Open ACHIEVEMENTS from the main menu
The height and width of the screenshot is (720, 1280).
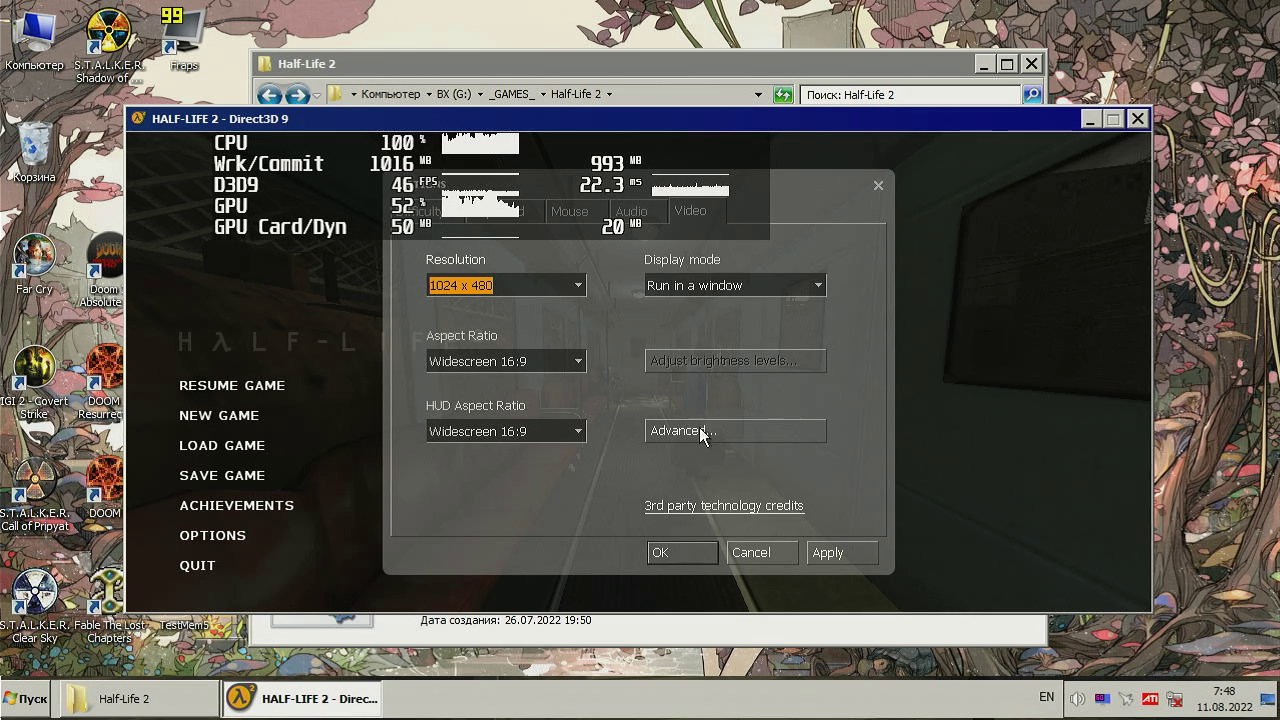(237, 506)
